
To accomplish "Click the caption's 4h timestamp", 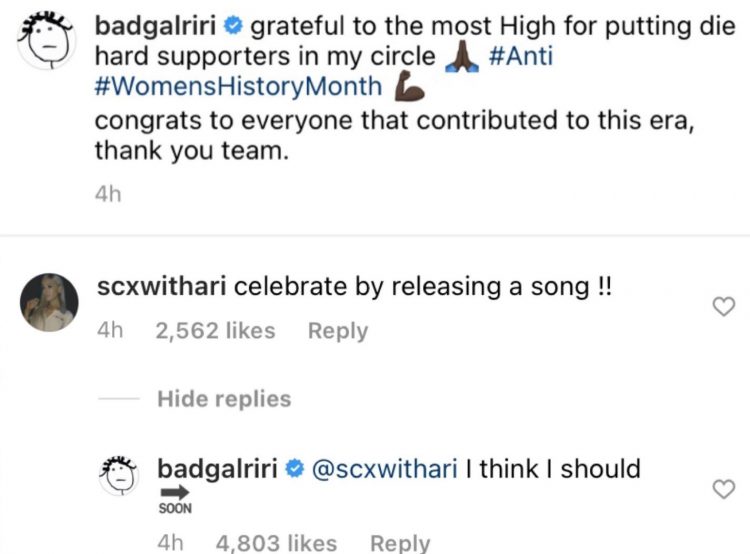I will [x=107, y=195].
